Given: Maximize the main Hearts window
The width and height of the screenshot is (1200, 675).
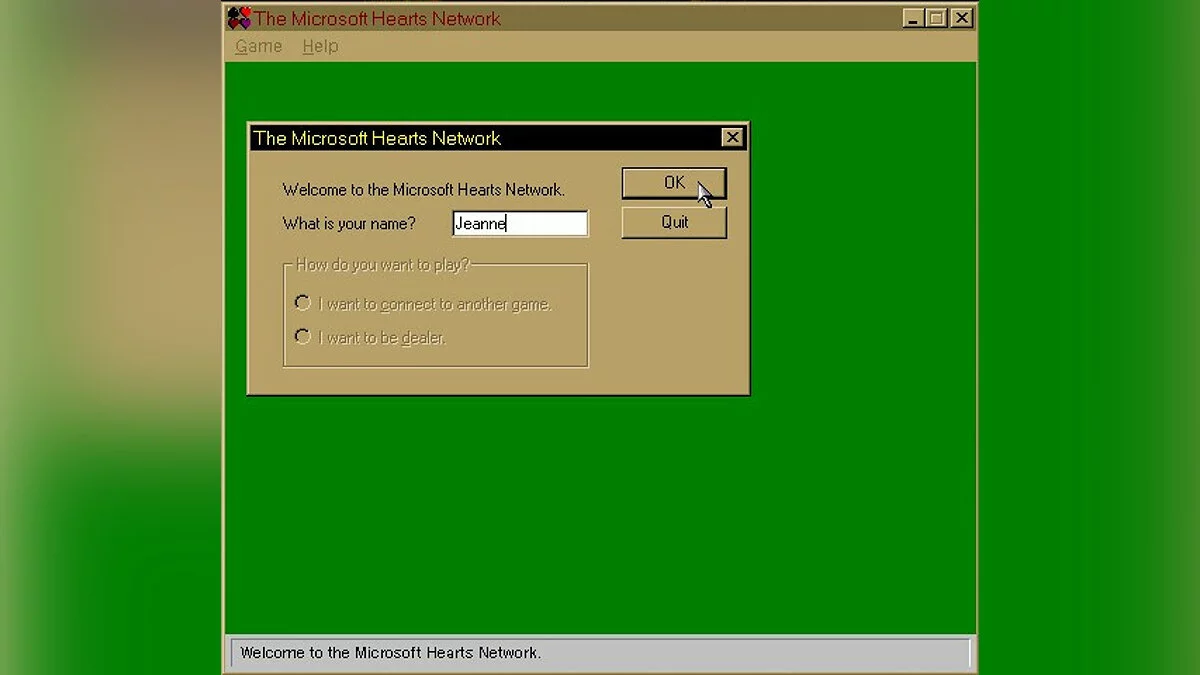Looking at the screenshot, I should 936,18.
